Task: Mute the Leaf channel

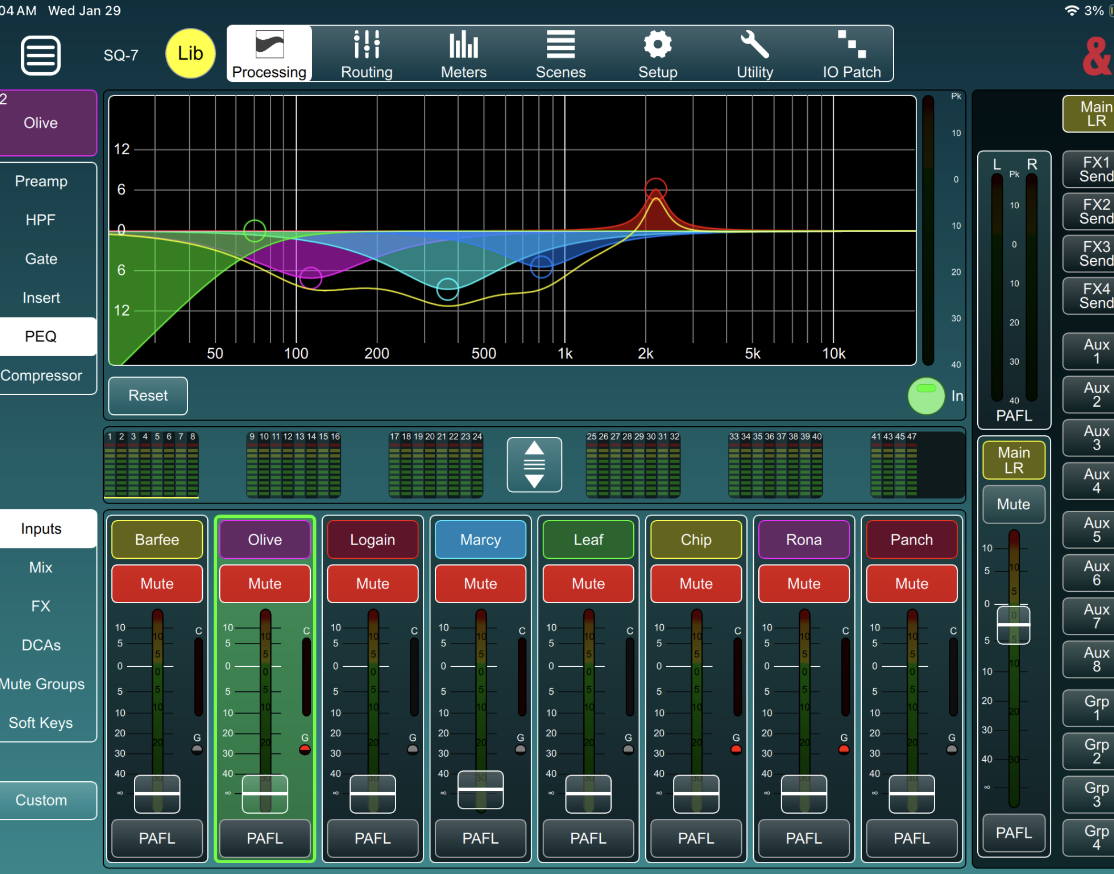Action: (588, 584)
